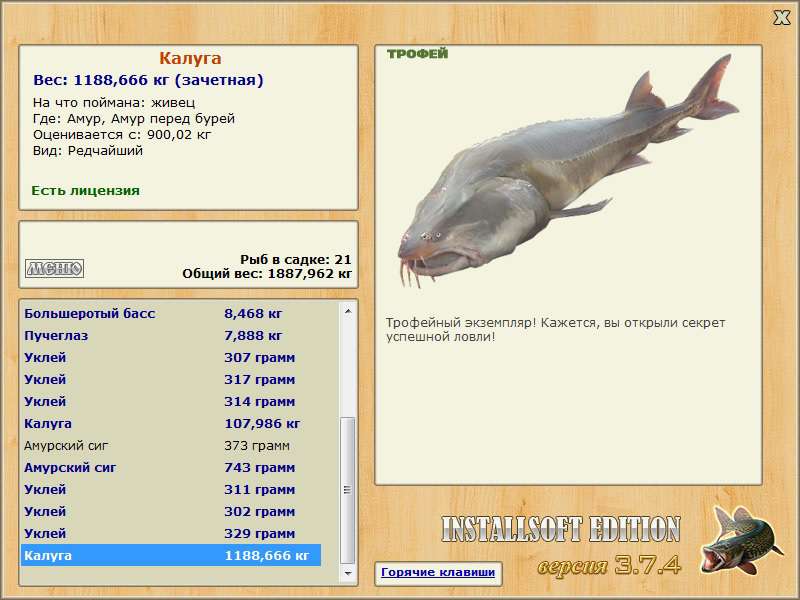
Task: Select Уклей 307 грамм entry
Action: click(x=171, y=357)
